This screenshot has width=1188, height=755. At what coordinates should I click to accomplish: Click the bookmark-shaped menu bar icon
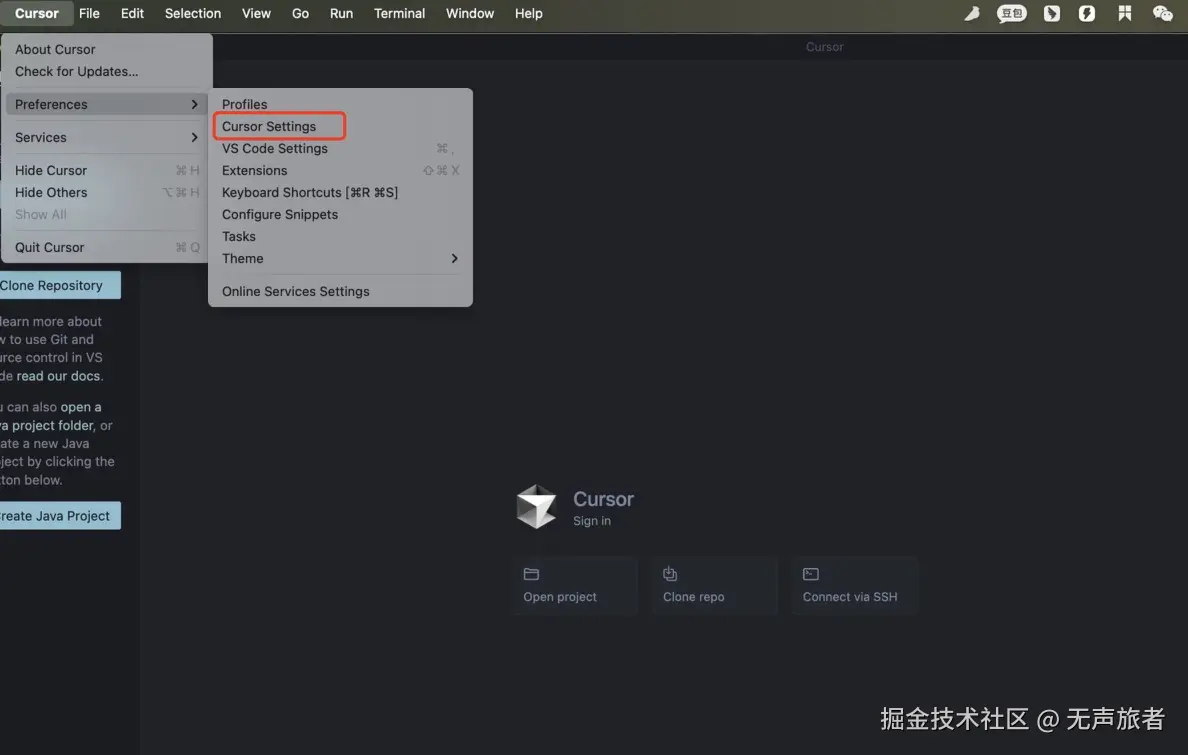[x=1124, y=13]
